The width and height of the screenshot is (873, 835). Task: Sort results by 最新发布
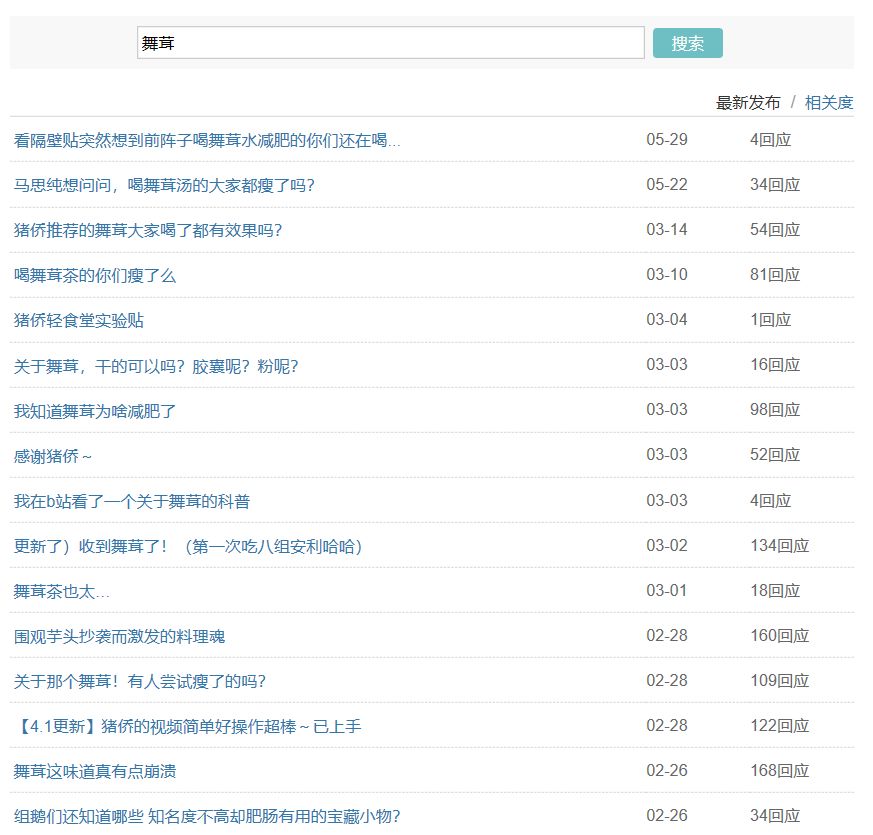pos(747,103)
